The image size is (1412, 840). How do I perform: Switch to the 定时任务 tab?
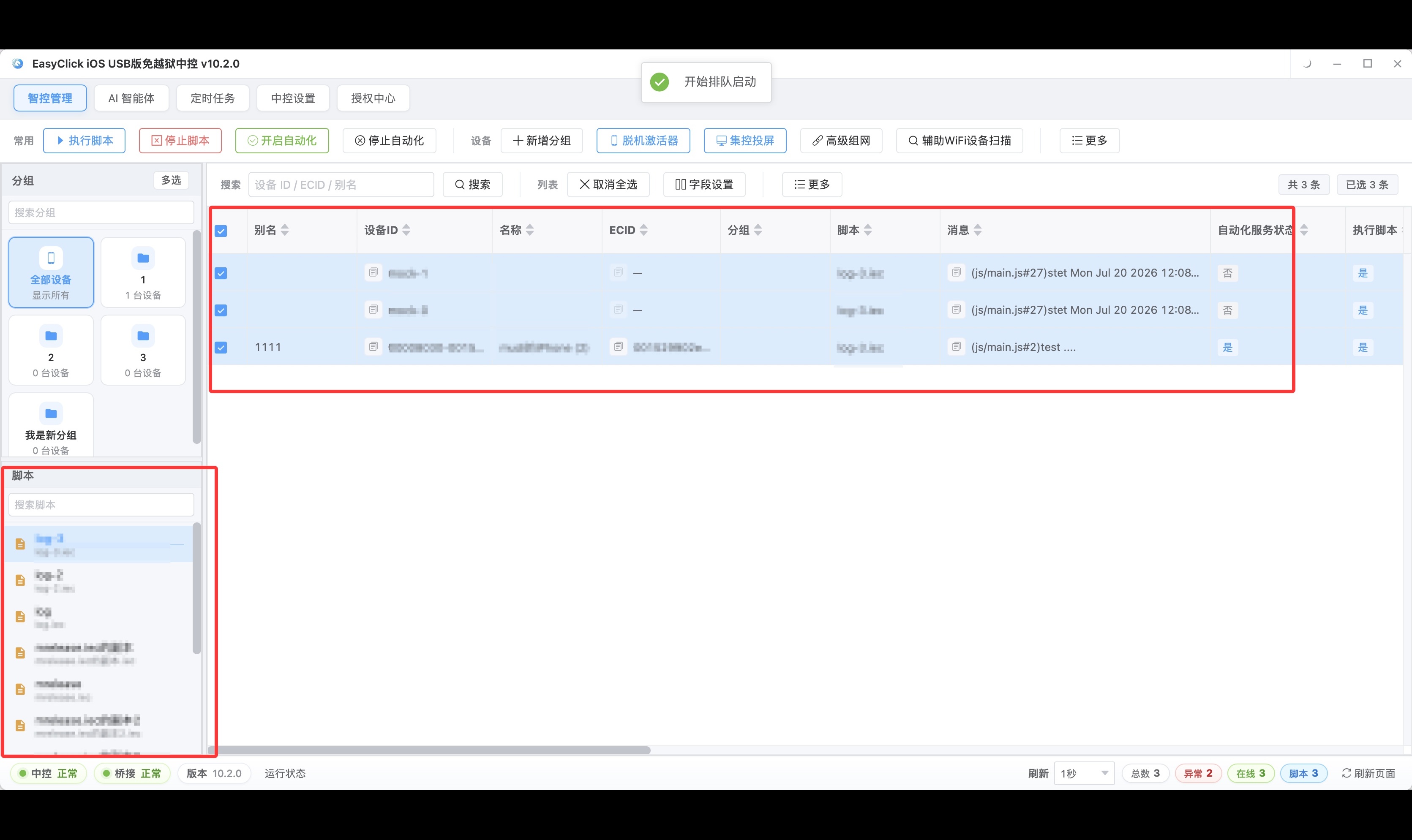[x=213, y=98]
